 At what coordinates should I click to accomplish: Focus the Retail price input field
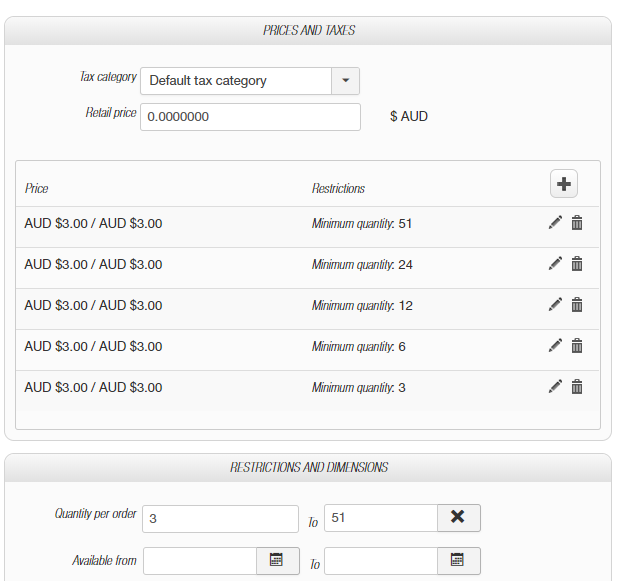250,117
